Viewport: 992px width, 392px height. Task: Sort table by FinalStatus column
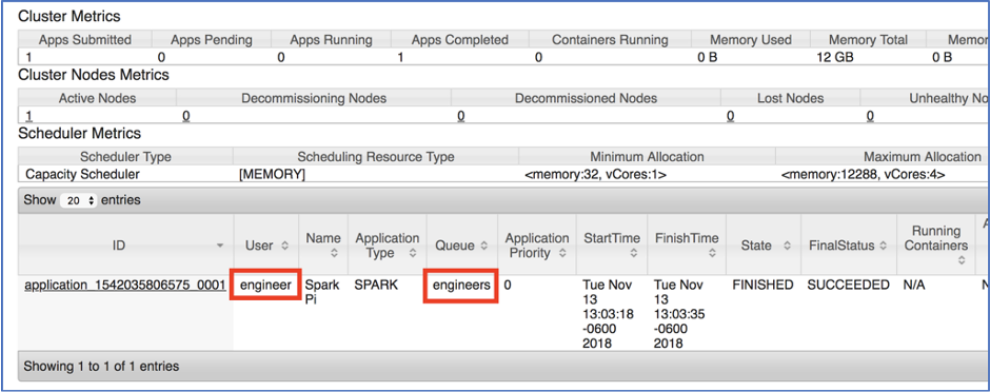pos(848,245)
